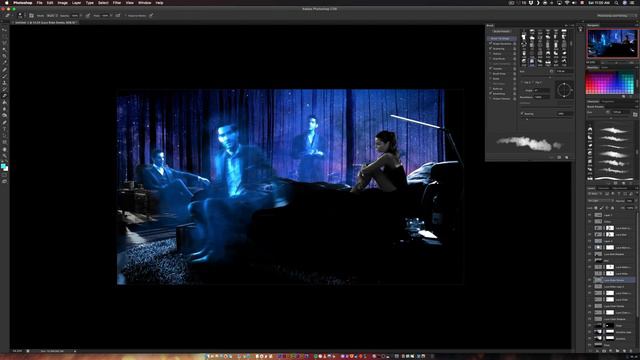Click Create new layer icon
Image resolution: width=640 pixels, height=360 pixels.
pyautogui.click(x=624, y=351)
